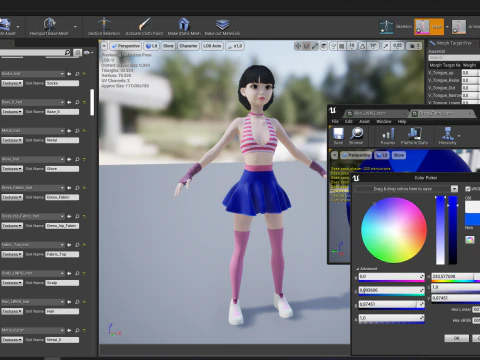Viewport: 480px width, 360px height.
Task: Click the search icon in details search box
Action: point(67,52)
